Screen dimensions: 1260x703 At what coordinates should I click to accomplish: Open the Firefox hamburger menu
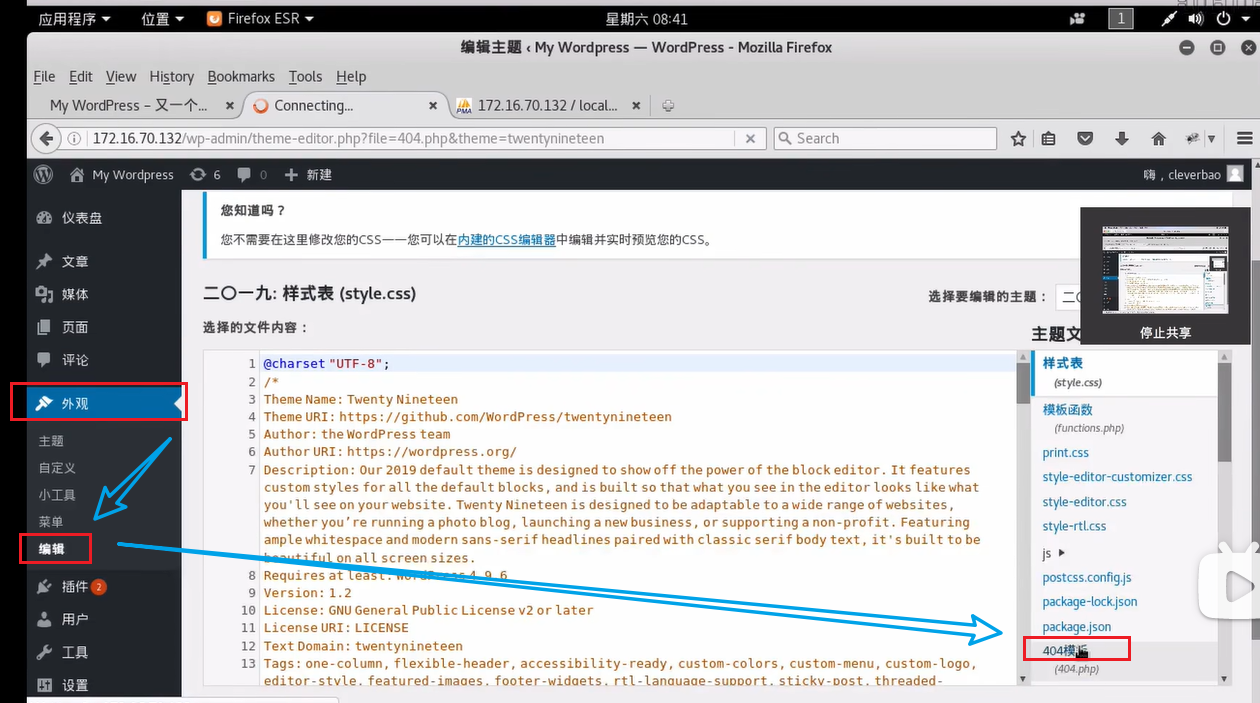1244,138
